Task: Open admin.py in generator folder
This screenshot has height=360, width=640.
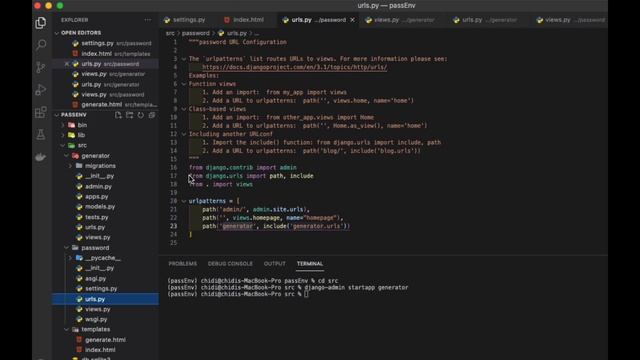Action: click(98, 187)
